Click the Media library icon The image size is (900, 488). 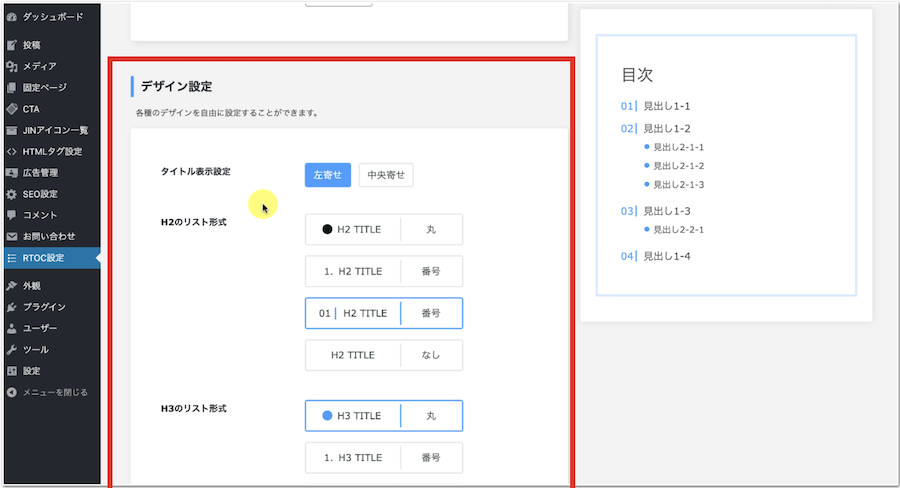(x=11, y=66)
